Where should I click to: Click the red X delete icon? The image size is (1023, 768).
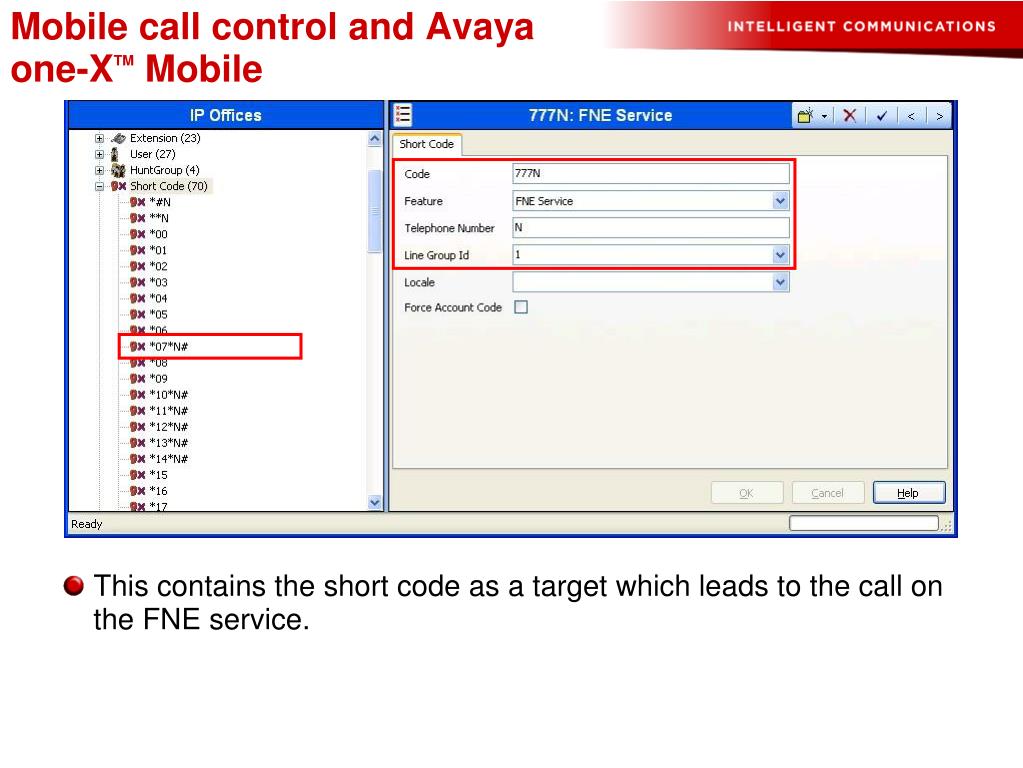point(849,115)
